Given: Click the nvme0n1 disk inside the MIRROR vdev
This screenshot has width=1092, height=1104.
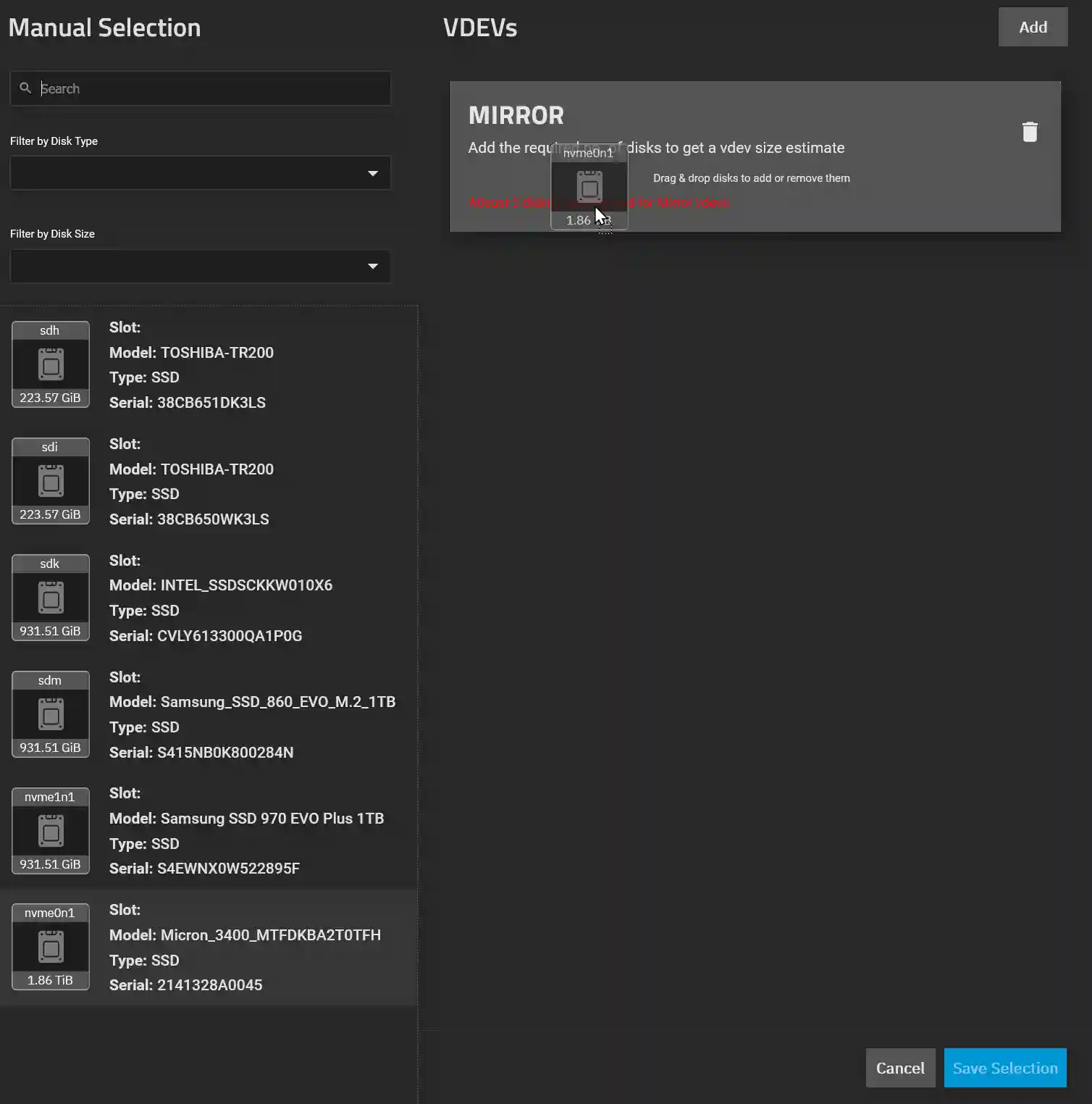Looking at the screenshot, I should coord(589,187).
